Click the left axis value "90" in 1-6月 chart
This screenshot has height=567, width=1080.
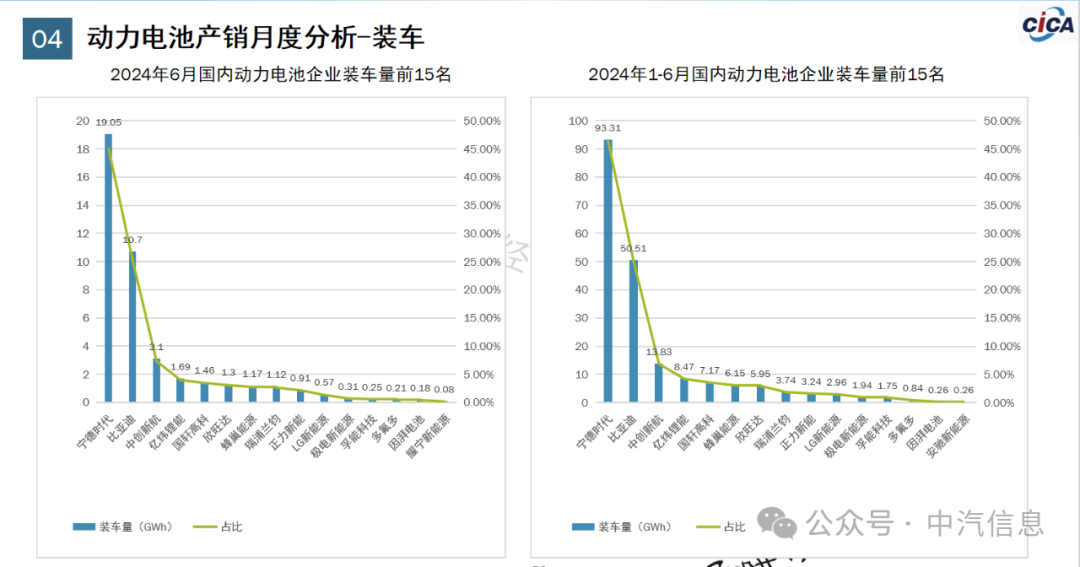[581, 150]
